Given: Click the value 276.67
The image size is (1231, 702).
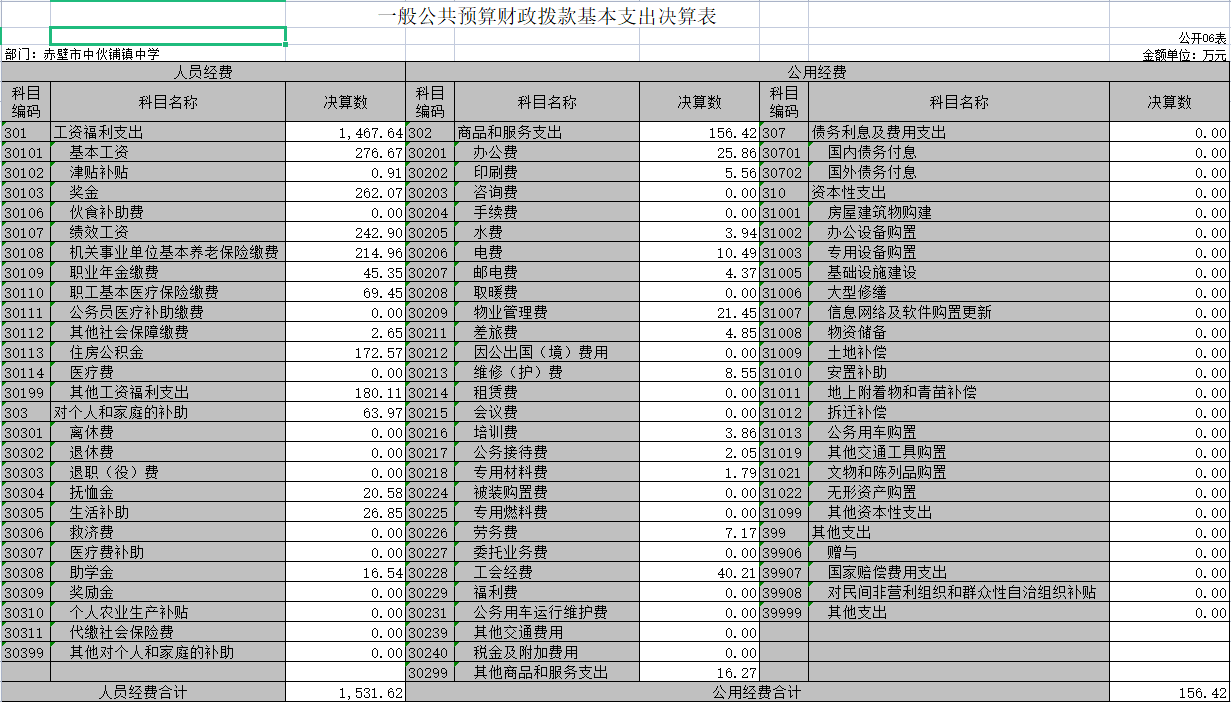Looking at the screenshot, I should 345,152.
